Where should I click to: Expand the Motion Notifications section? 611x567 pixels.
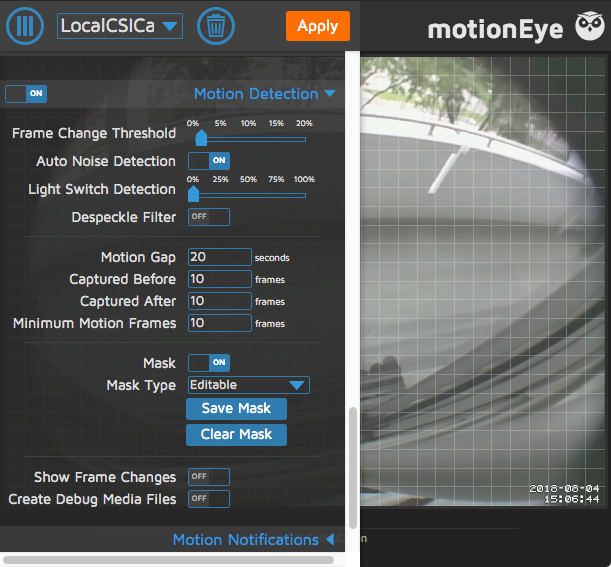[x=253, y=540]
